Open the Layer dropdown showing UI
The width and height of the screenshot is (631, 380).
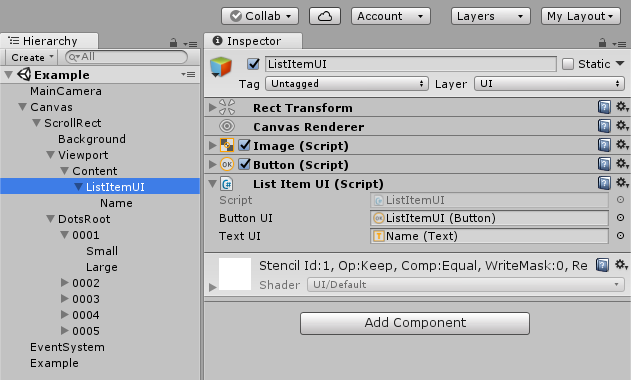point(549,84)
